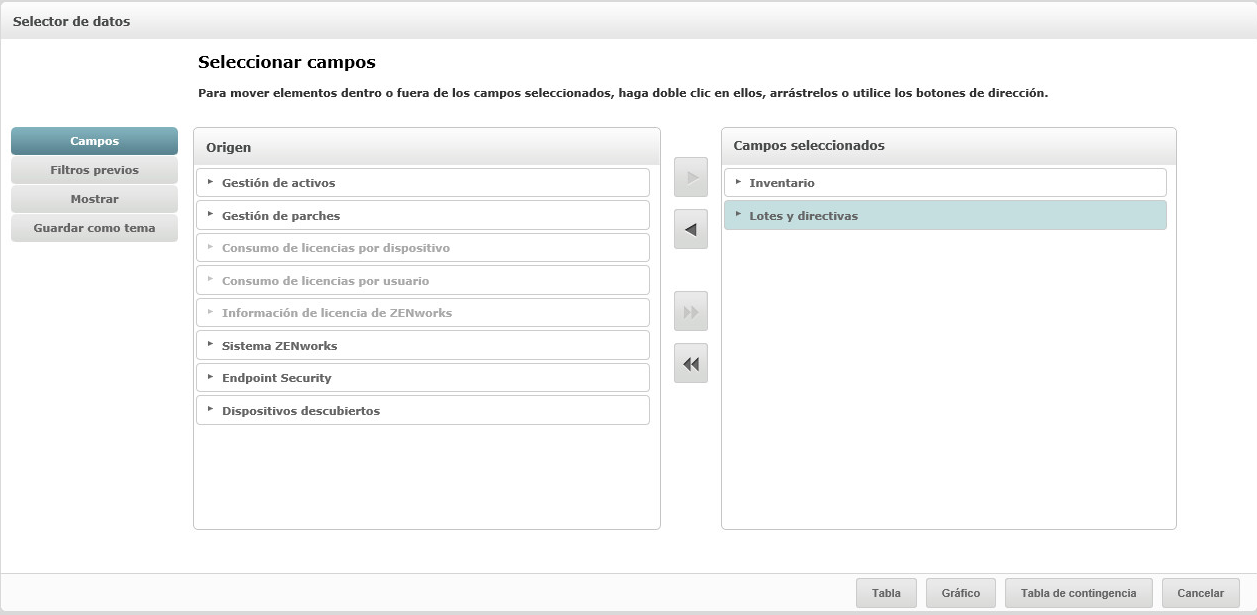The height and width of the screenshot is (615, 1257).
Task: Expand the Gestión de parches group
Action: [211, 215]
